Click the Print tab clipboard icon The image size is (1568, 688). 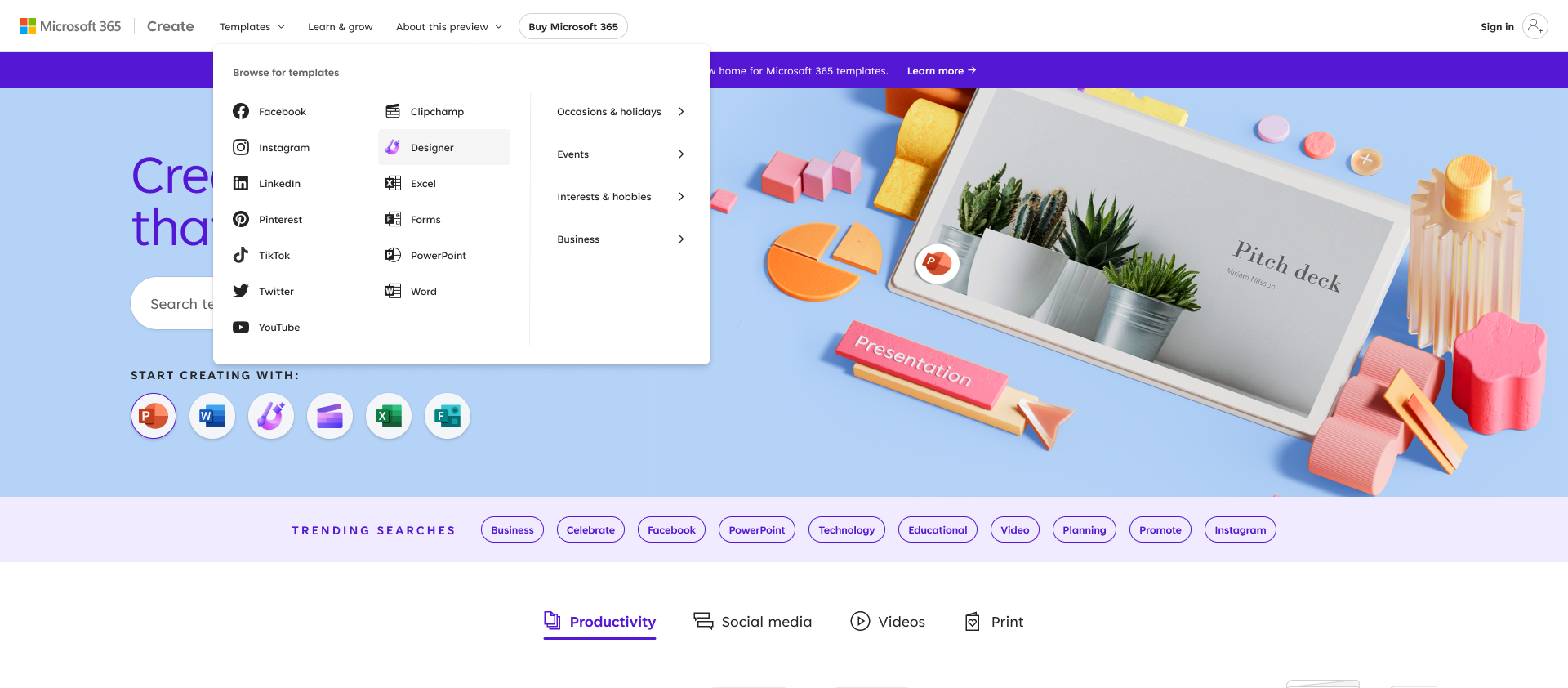pyautogui.click(x=973, y=621)
